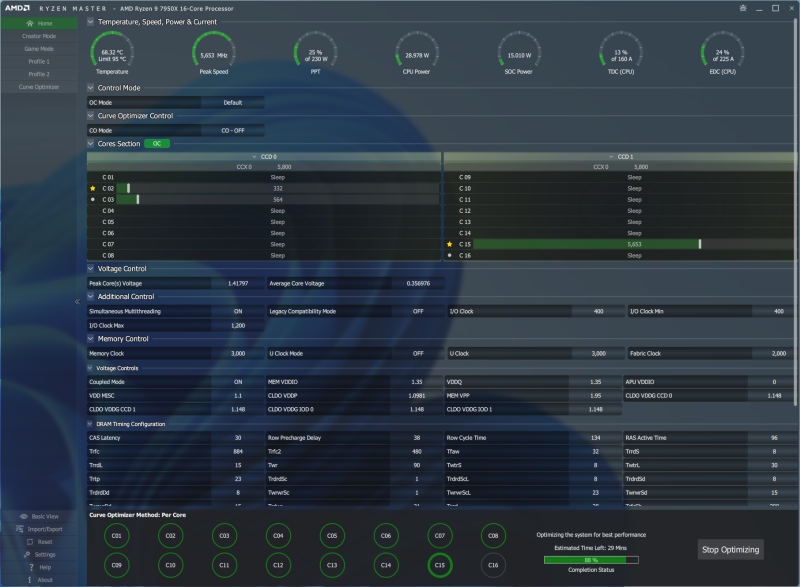Select active core C15 circle
The image size is (800, 587).
click(x=440, y=565)
